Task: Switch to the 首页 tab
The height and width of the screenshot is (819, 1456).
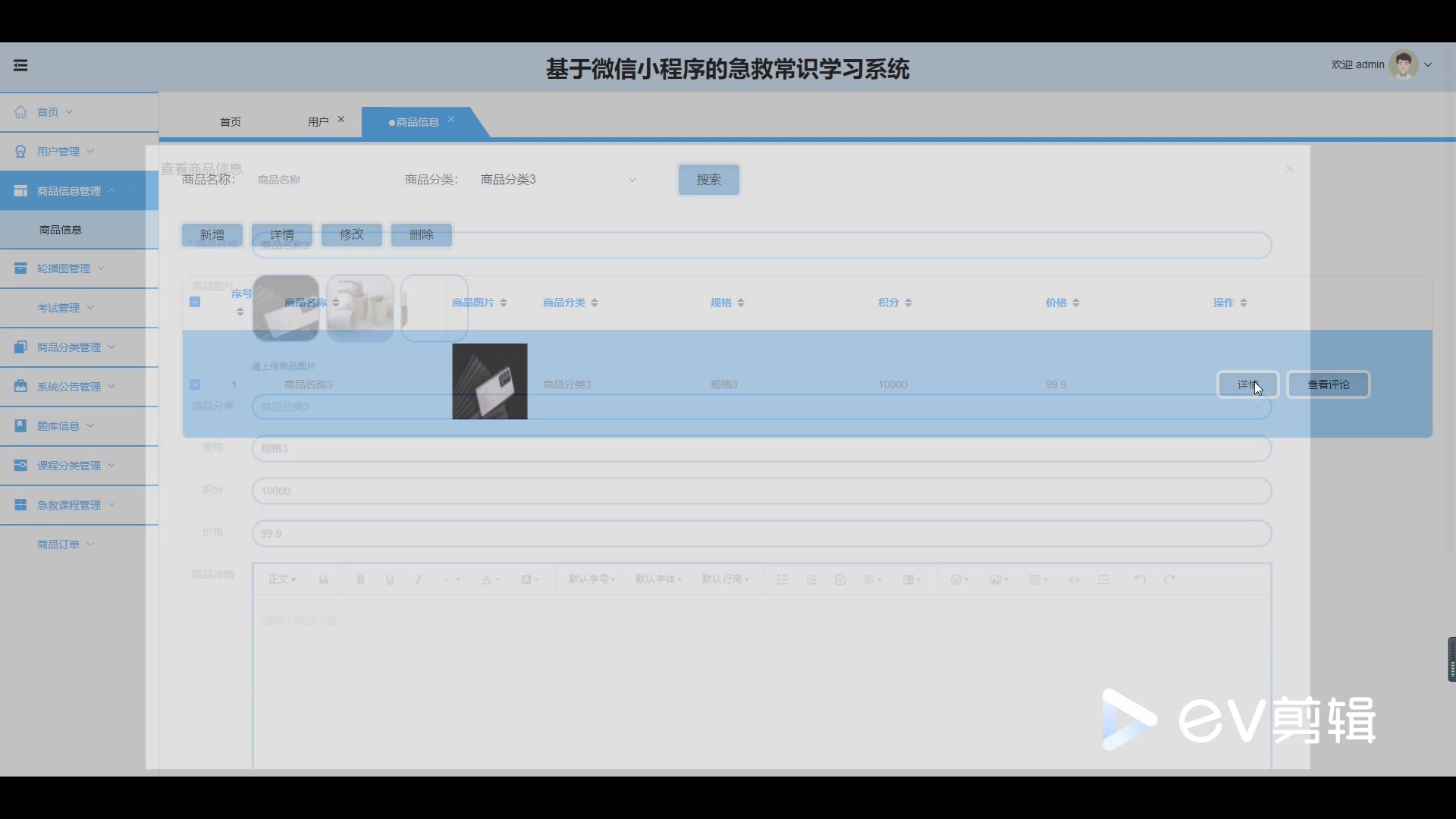Action: pyautogui.click(x=231, y=122)
